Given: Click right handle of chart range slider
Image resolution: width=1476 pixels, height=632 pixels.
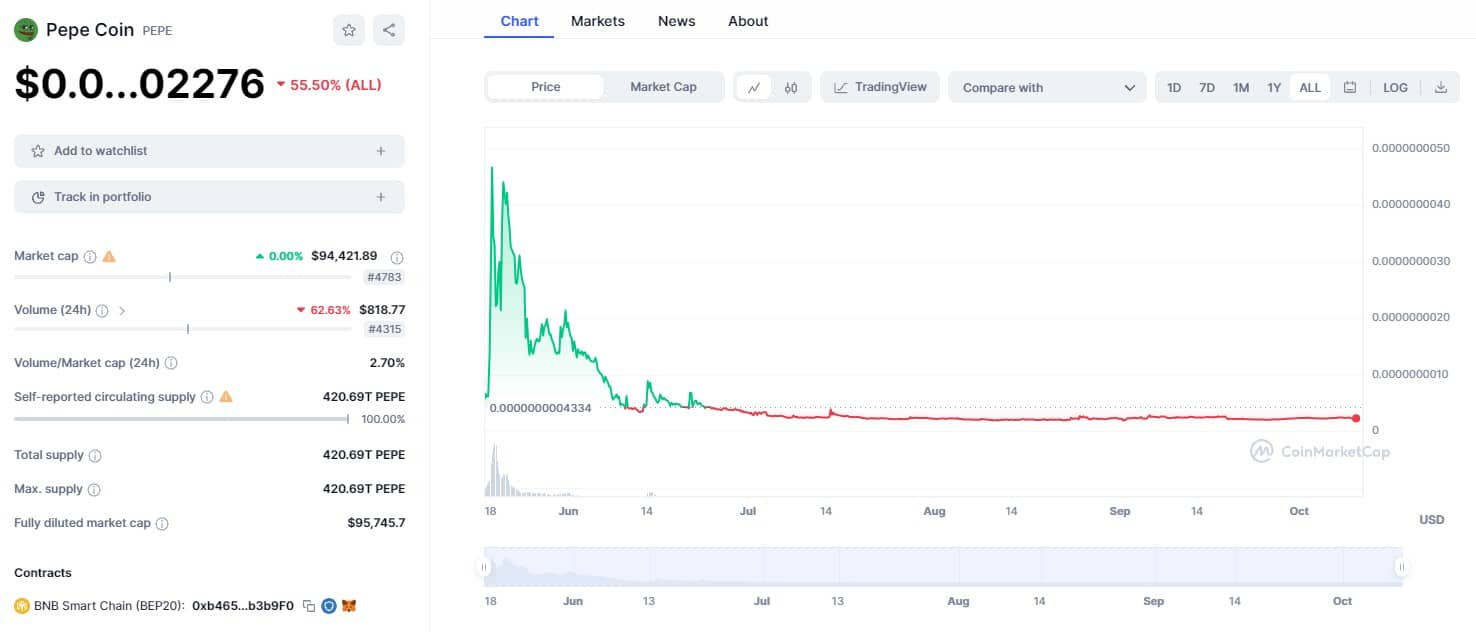Looking at the screenshot, I should [1402, 567].
